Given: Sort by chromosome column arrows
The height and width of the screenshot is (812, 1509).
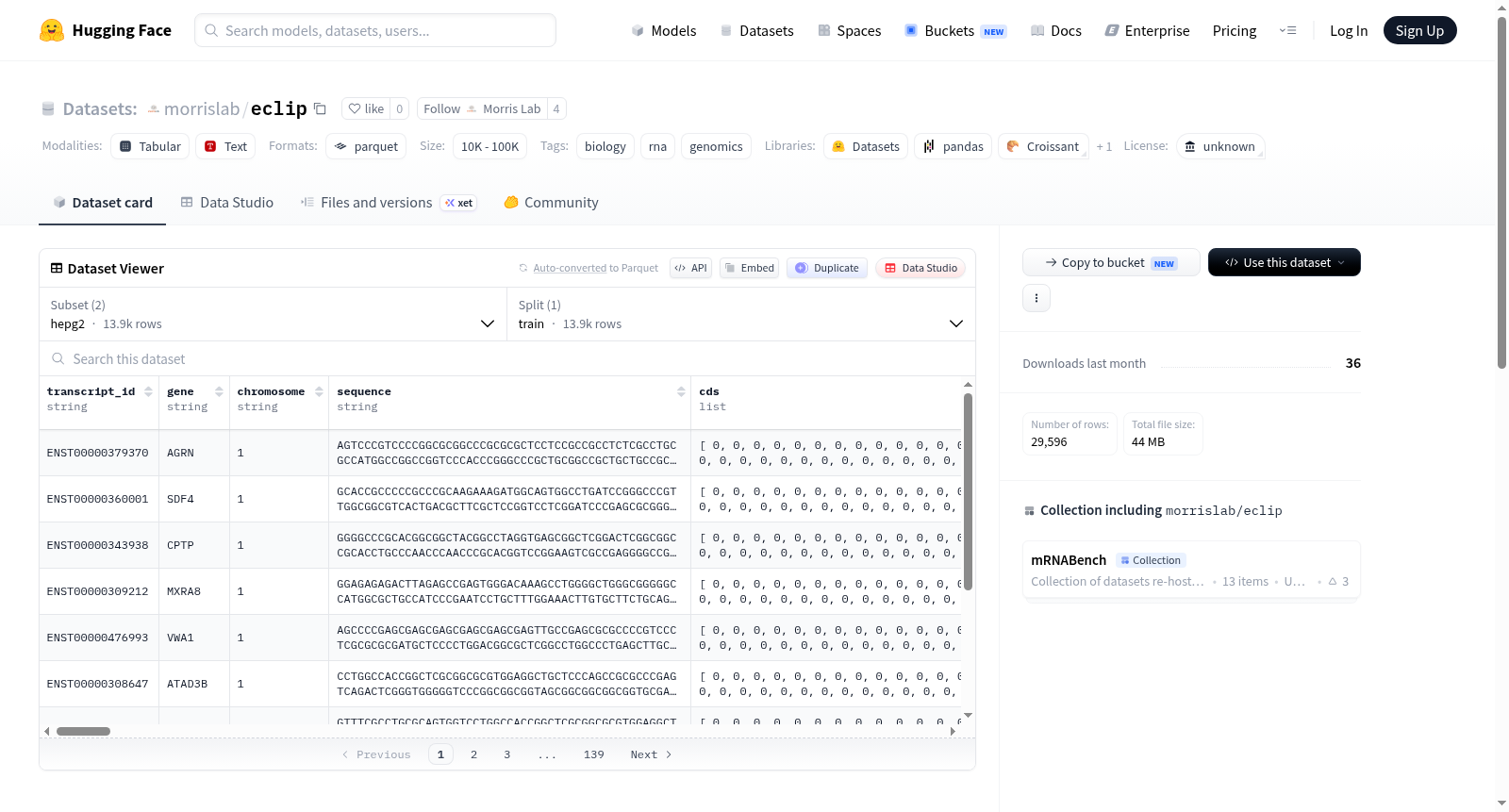Looking at the screenshot, I should (x=319, y=391).
